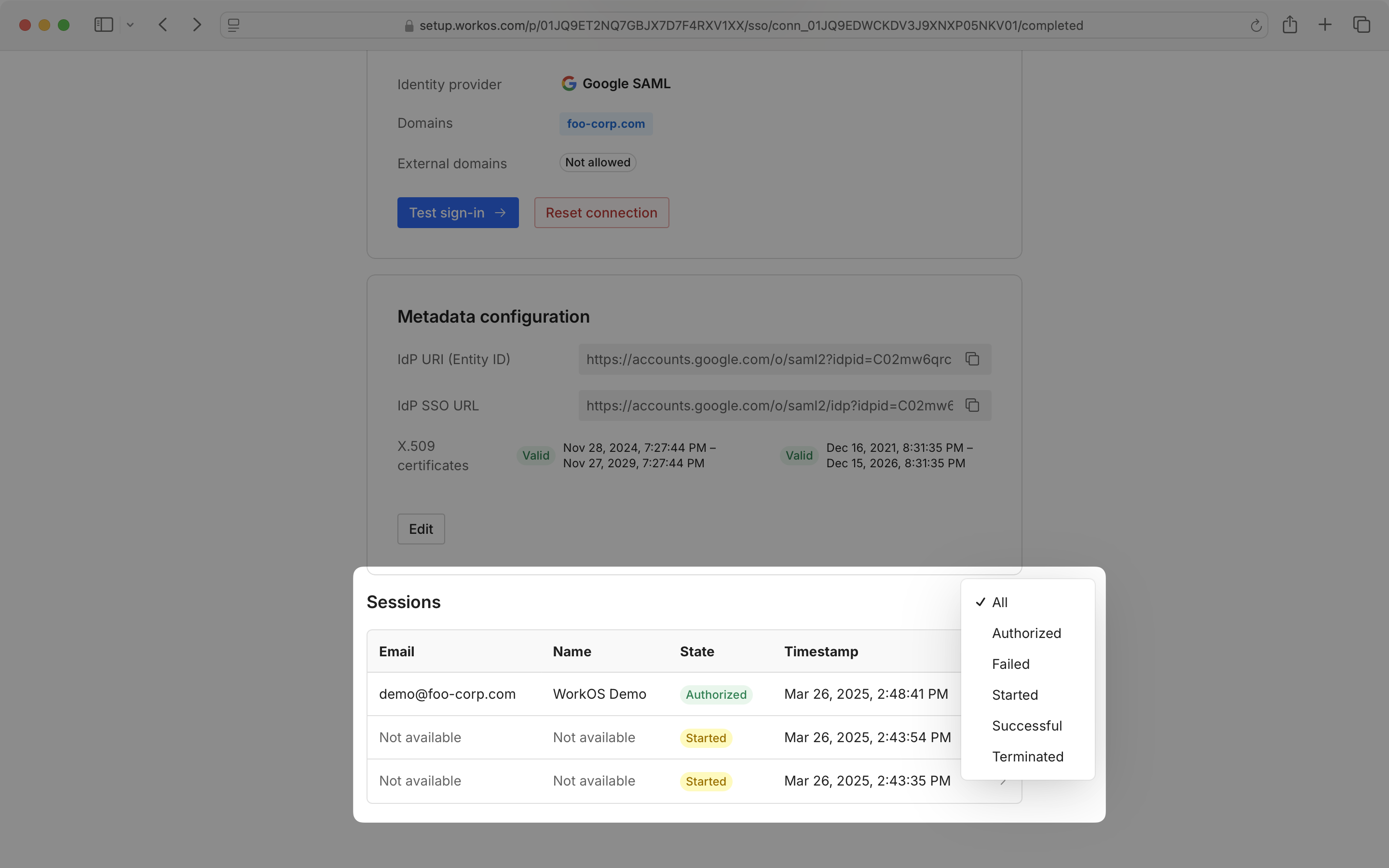Click the Safari address bar URL

point(751,25)
